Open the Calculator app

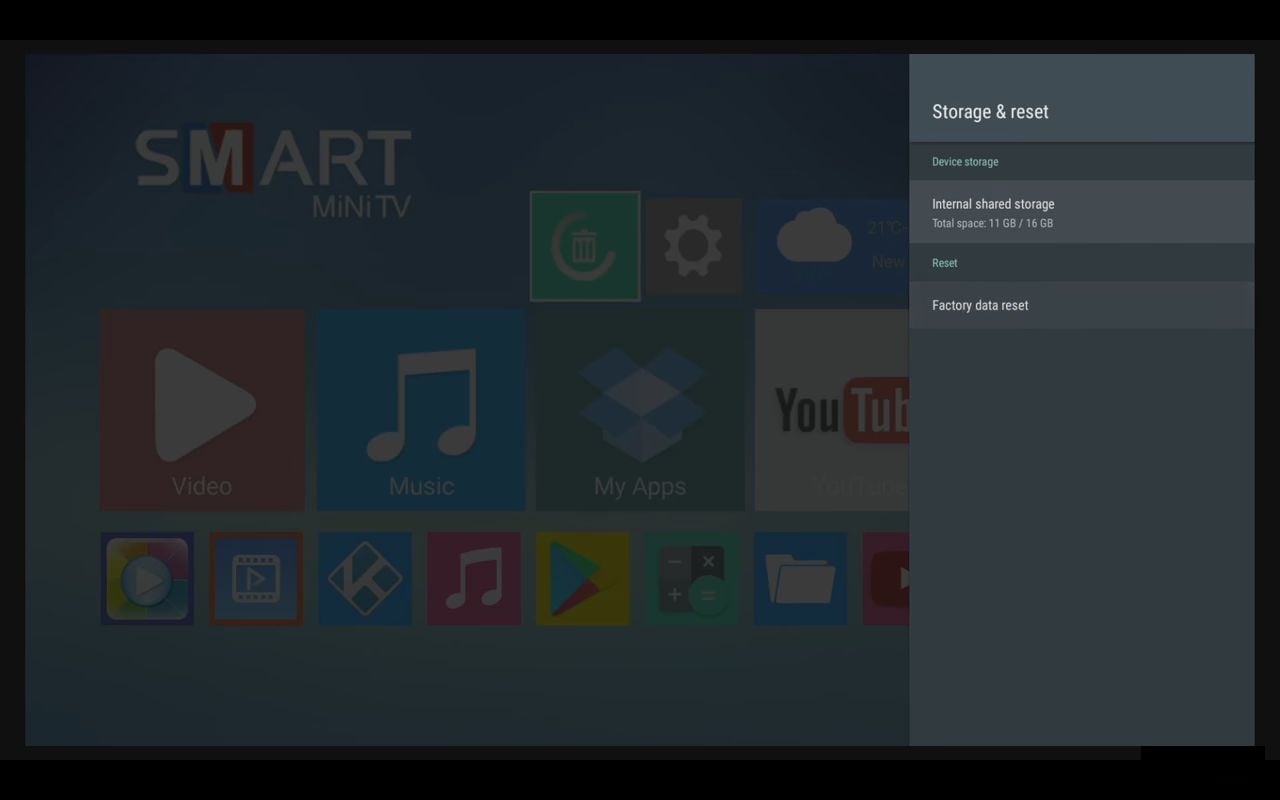pyautogui.click(x=692, y=578)
